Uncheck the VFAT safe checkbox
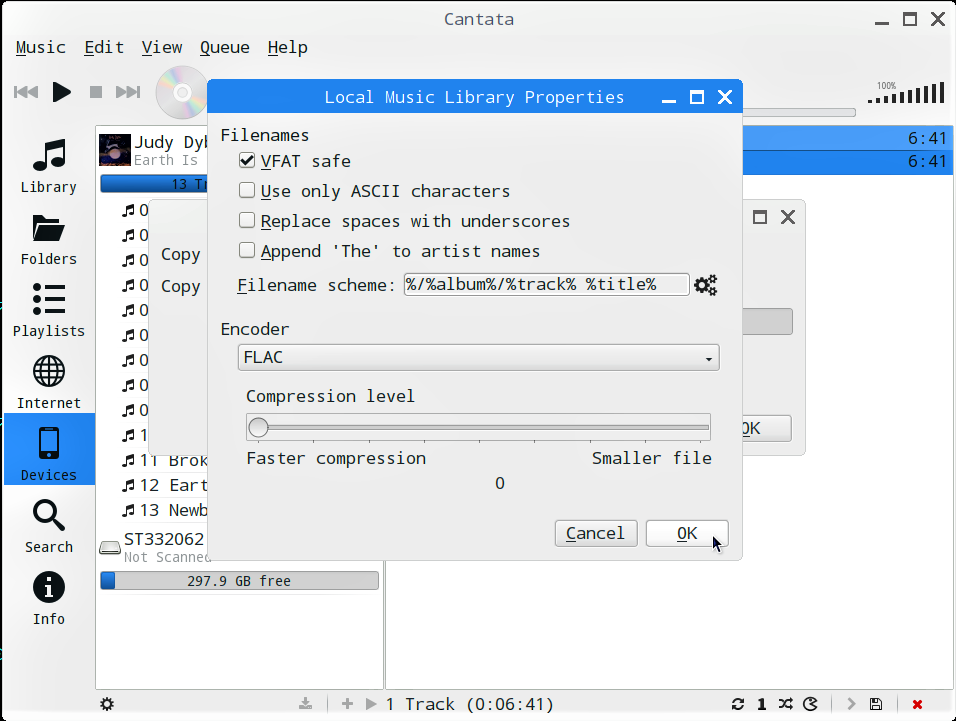Viewport: 956px width, 721px height. coord(247,160)
